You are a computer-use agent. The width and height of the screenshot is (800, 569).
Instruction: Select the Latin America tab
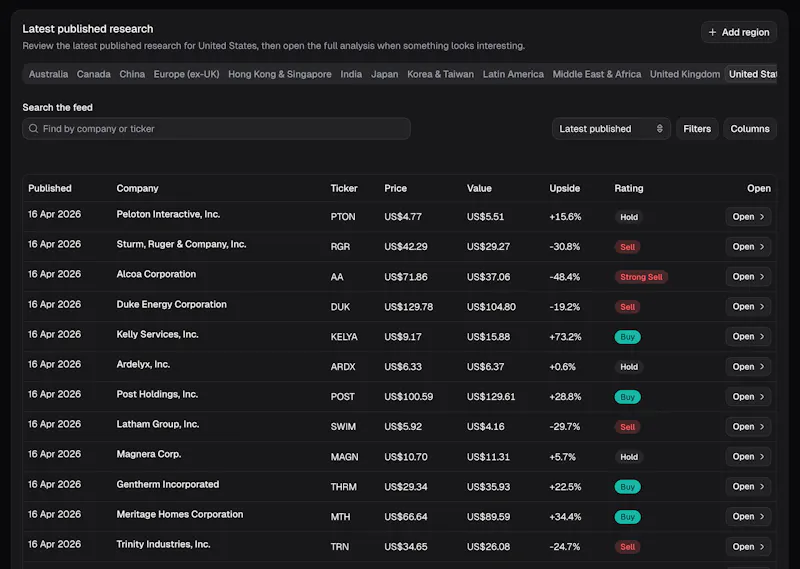click(x=513, y=74)
